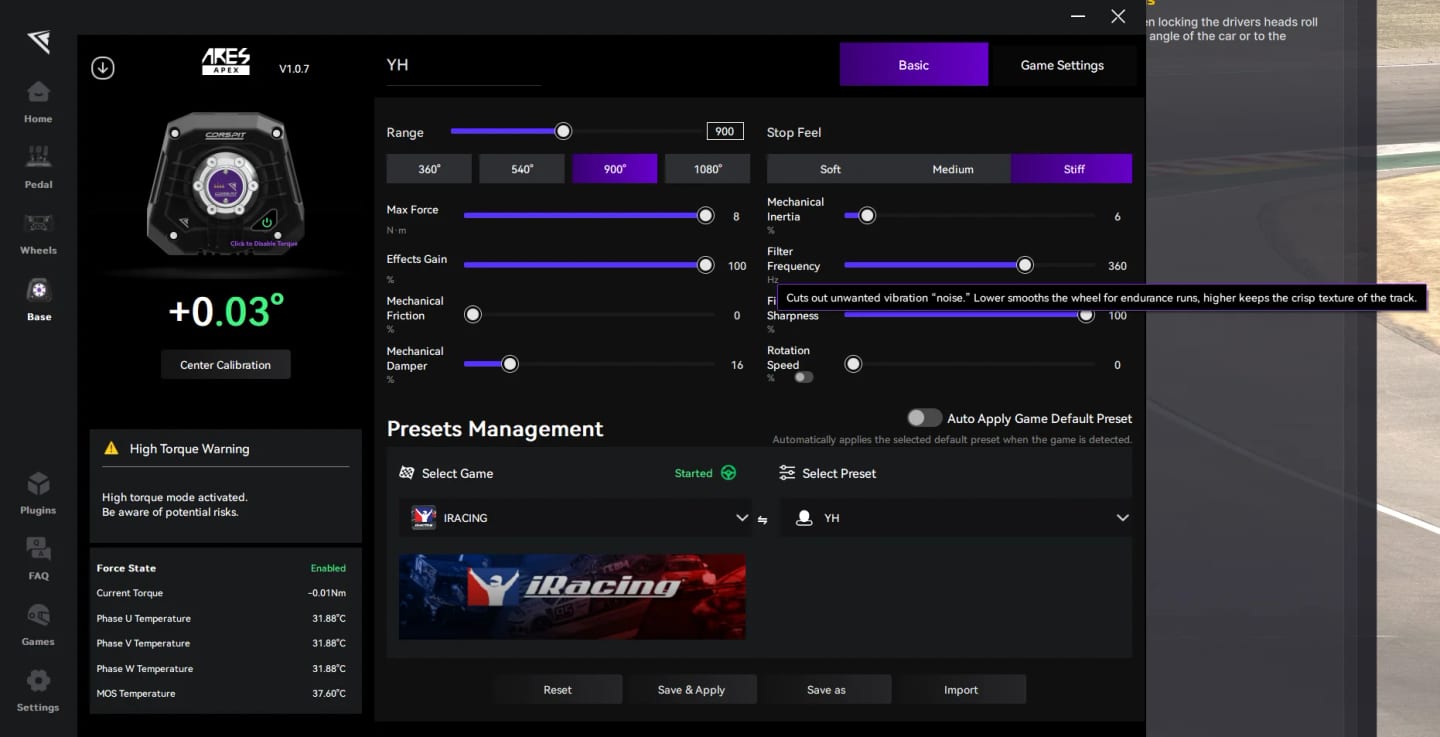Open the Games section in sidebar
This screenshot has height=737, width=1440.
(38, 626)
